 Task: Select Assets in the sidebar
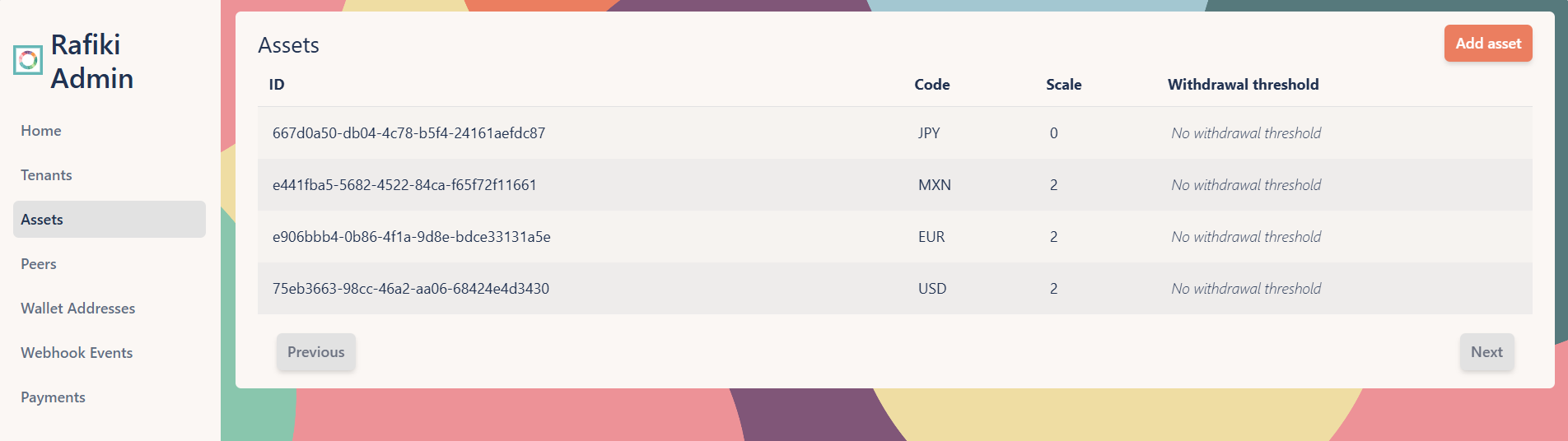coord(42,220)
